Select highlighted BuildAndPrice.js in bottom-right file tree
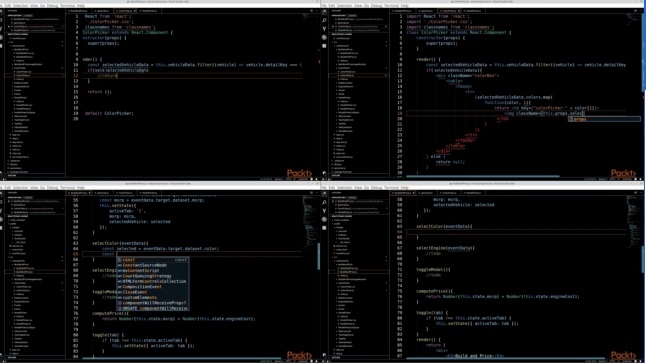The height and width of the screenshot is (363, 646). coord(358,272)
